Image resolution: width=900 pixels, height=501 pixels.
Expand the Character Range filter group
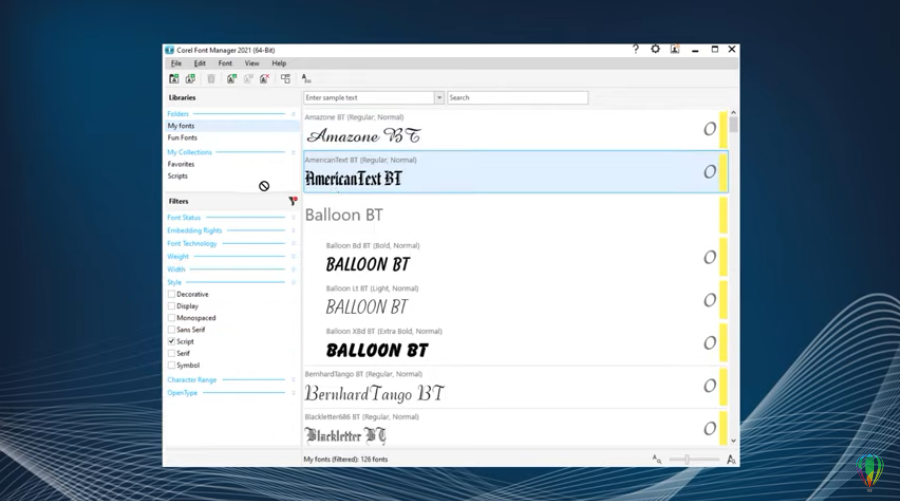[x=293, y=380]
